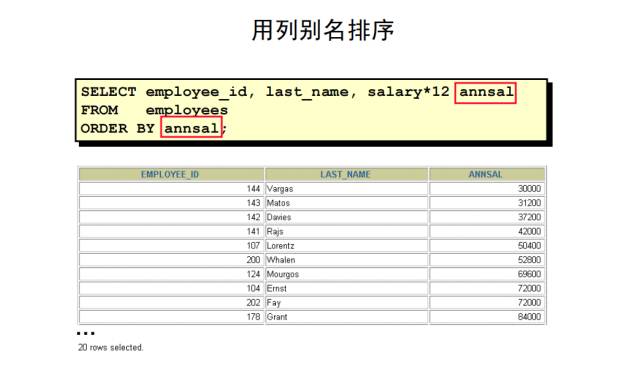Click last_name in the SELECT clause

click(307, 92)
